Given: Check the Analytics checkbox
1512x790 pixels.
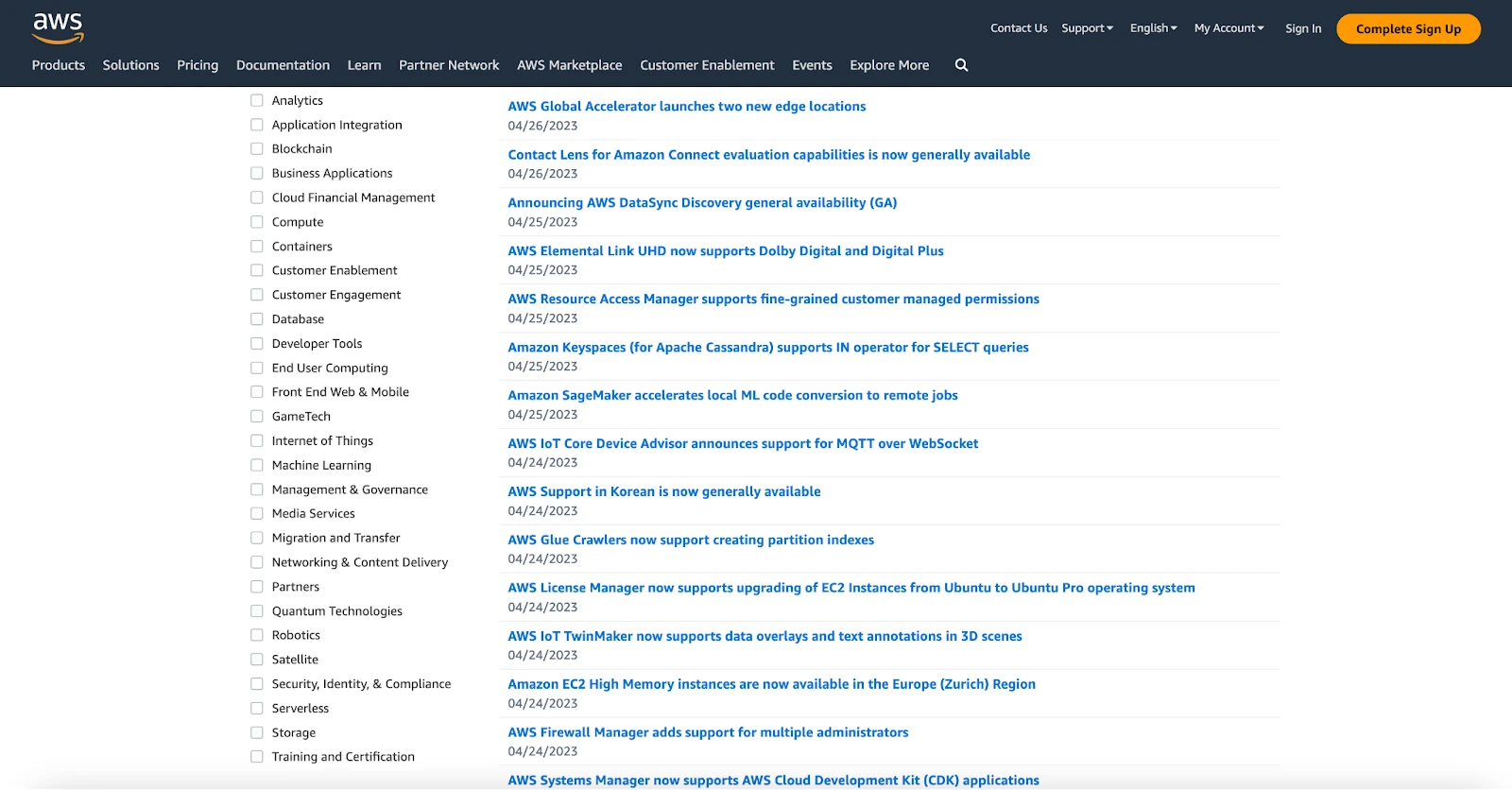Looking at the screenshot, I should pos(257,100).
